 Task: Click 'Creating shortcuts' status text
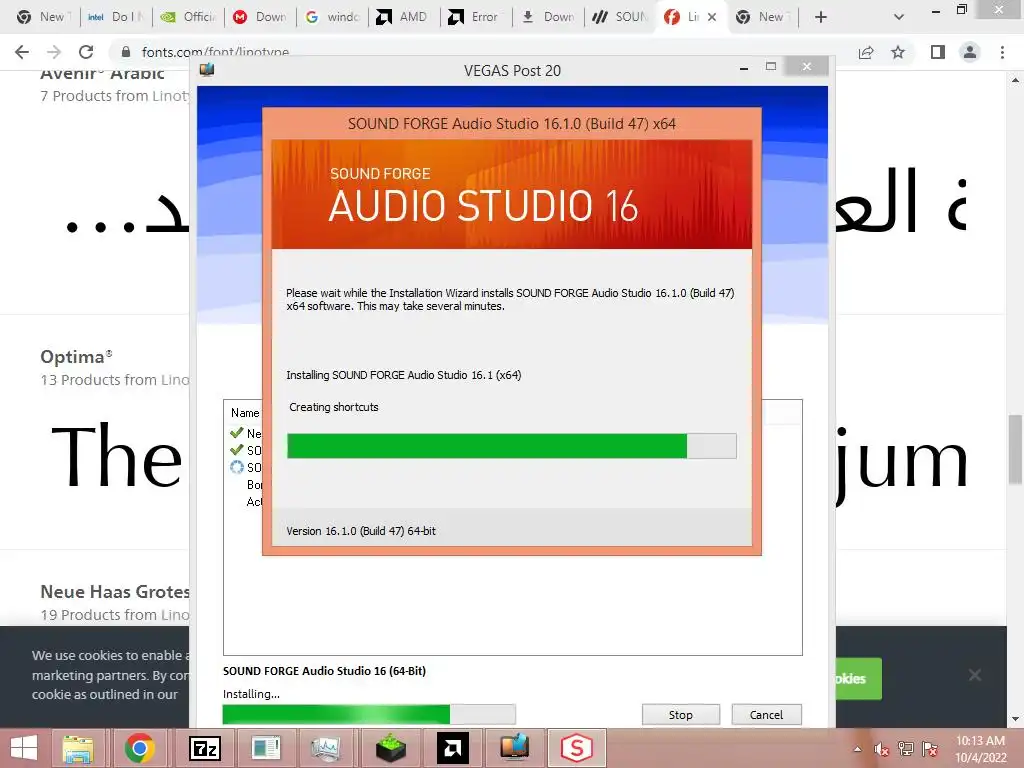pyautogui.click(x=334, y=407)
